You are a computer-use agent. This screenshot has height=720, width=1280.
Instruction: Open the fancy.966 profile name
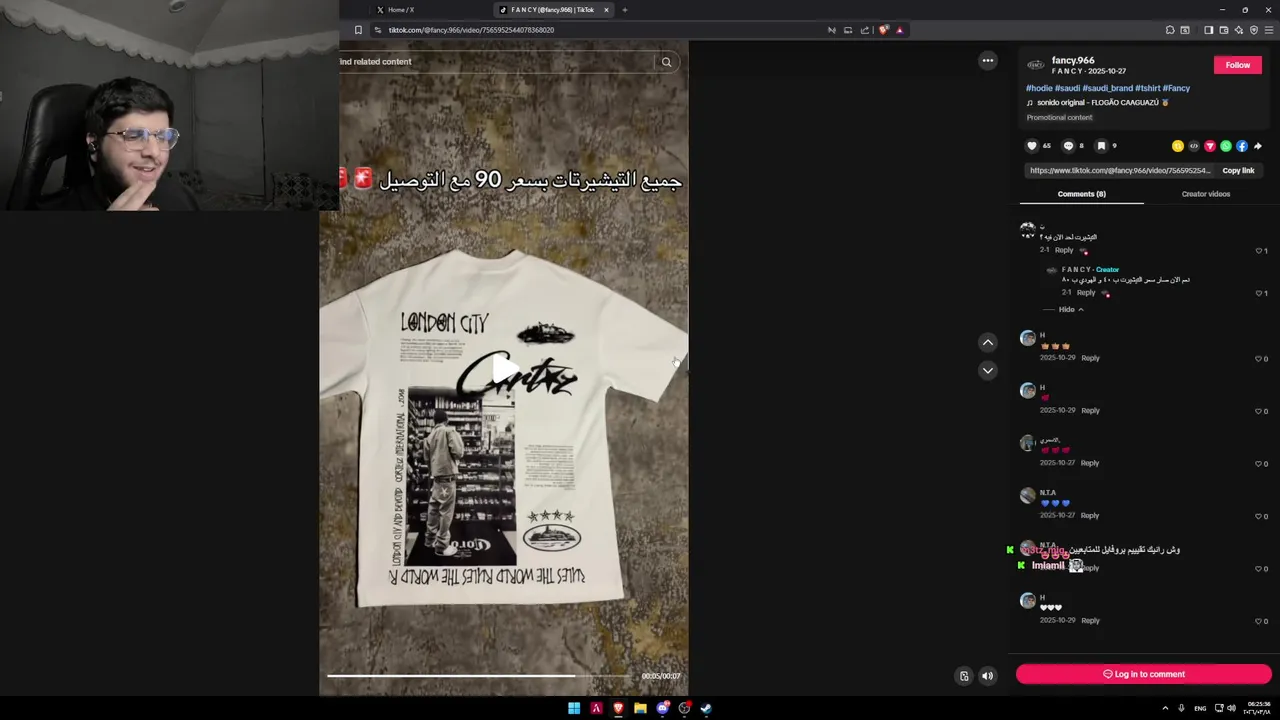1073,61
